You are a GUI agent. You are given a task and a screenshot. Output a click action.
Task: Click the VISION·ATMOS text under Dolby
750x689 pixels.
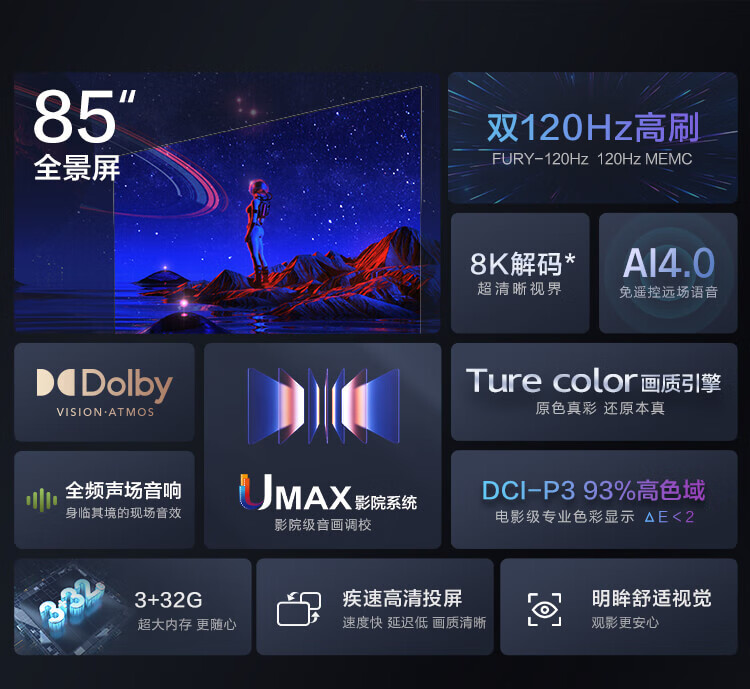point(105,412)
